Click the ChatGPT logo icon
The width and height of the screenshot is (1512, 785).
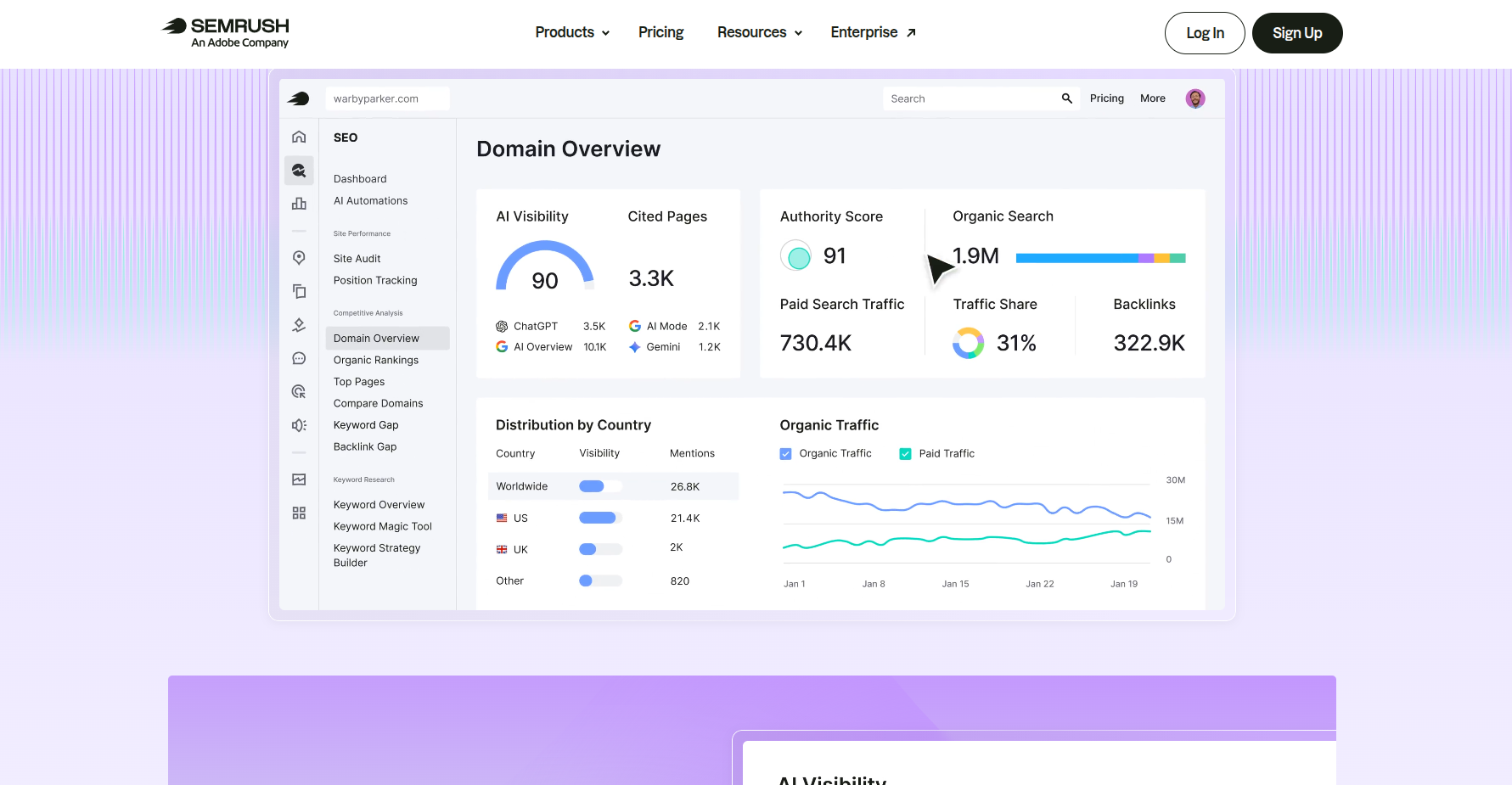point(502,326)
